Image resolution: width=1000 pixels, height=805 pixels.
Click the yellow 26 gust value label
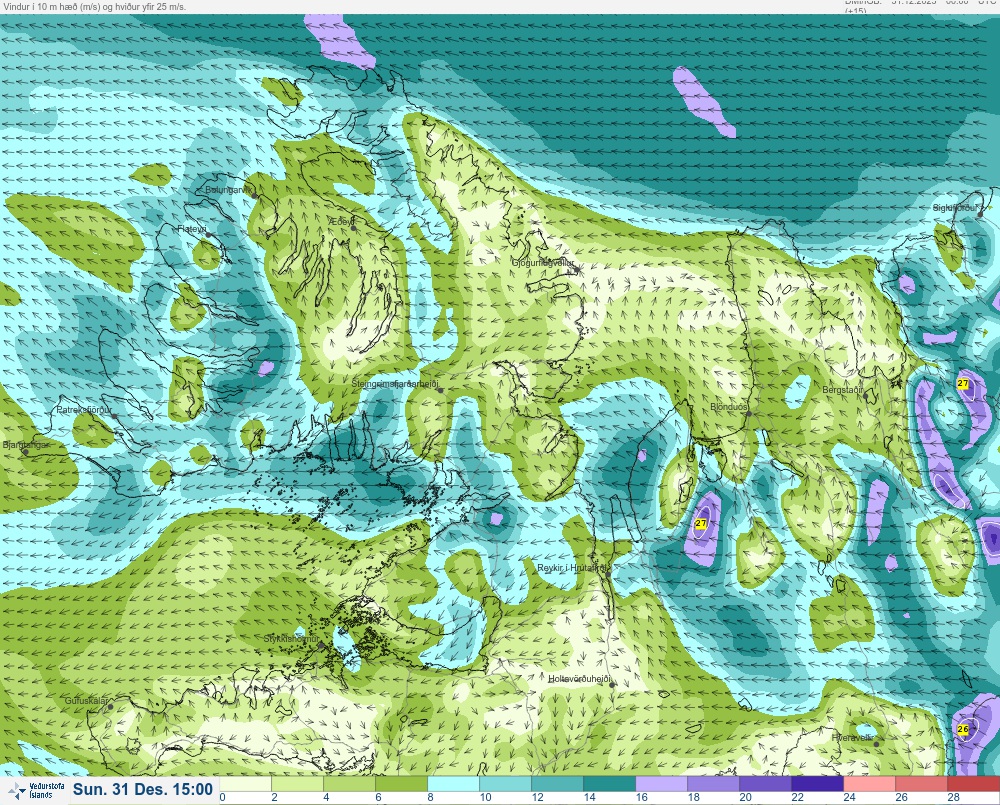tap(963, 729)
